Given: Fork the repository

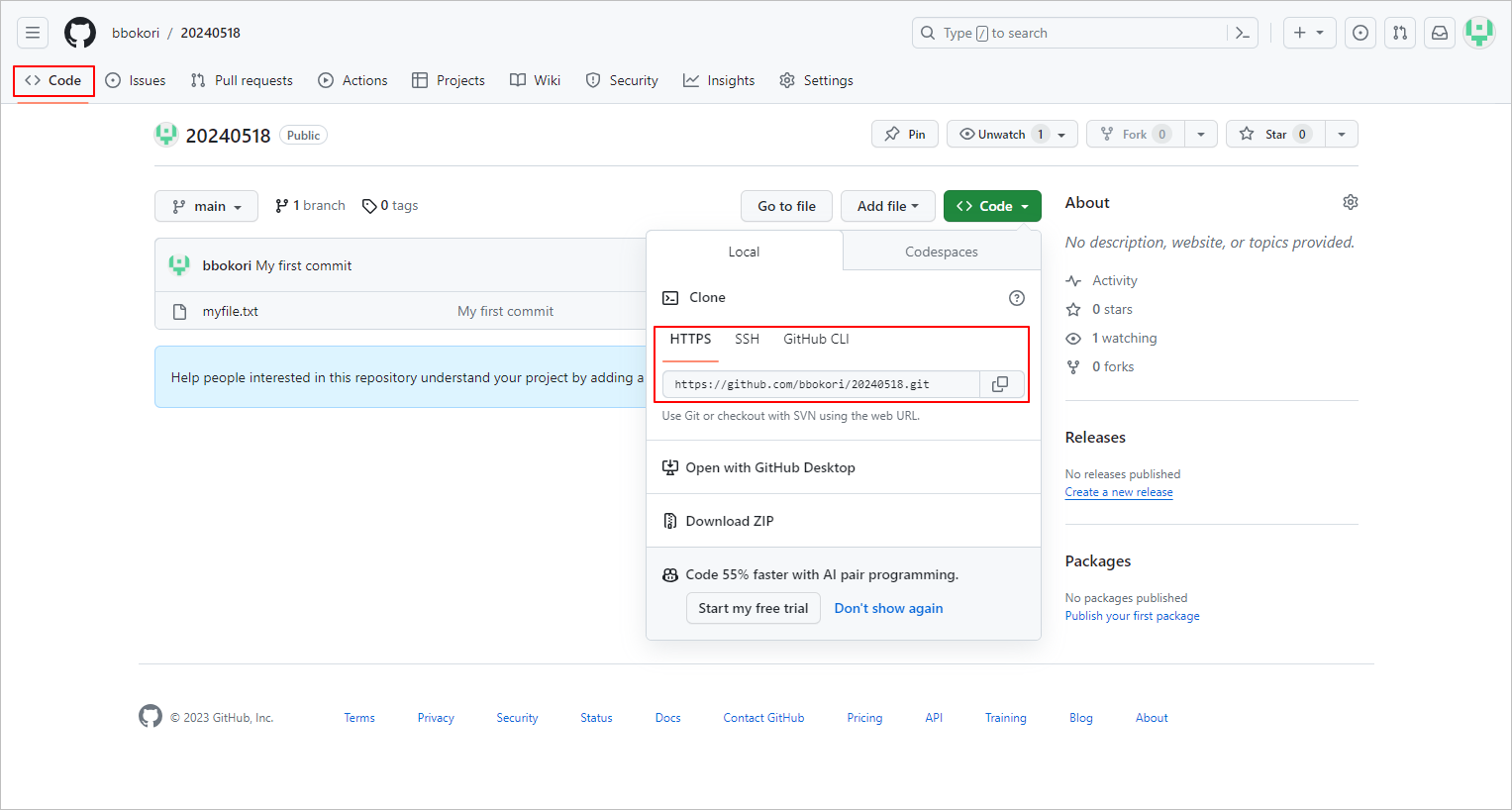Looking at the screenshot, I should (x=1135, y=134).
